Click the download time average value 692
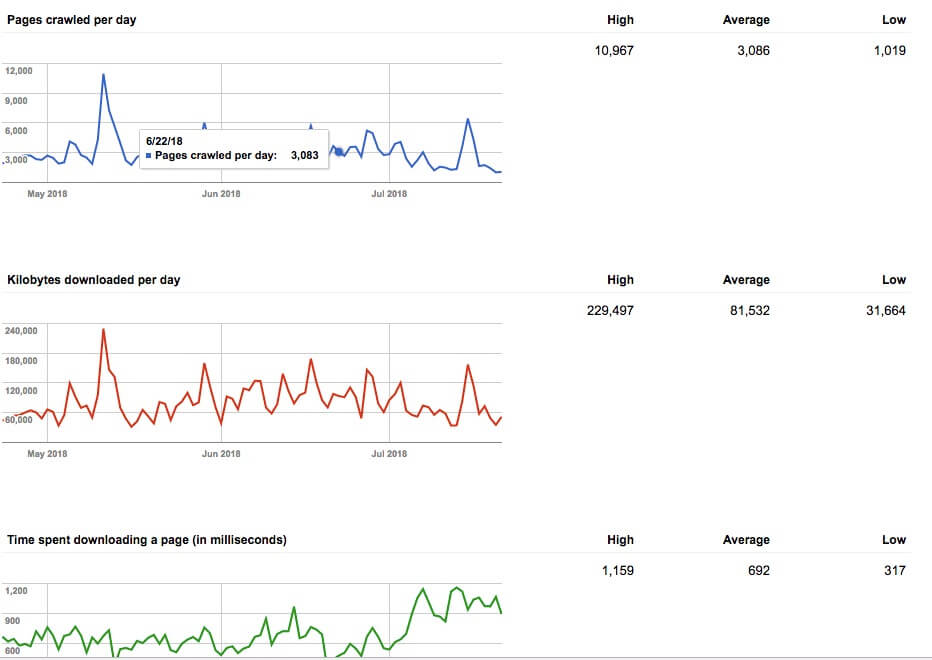This screenshot has width=932, height=660. 758,570
